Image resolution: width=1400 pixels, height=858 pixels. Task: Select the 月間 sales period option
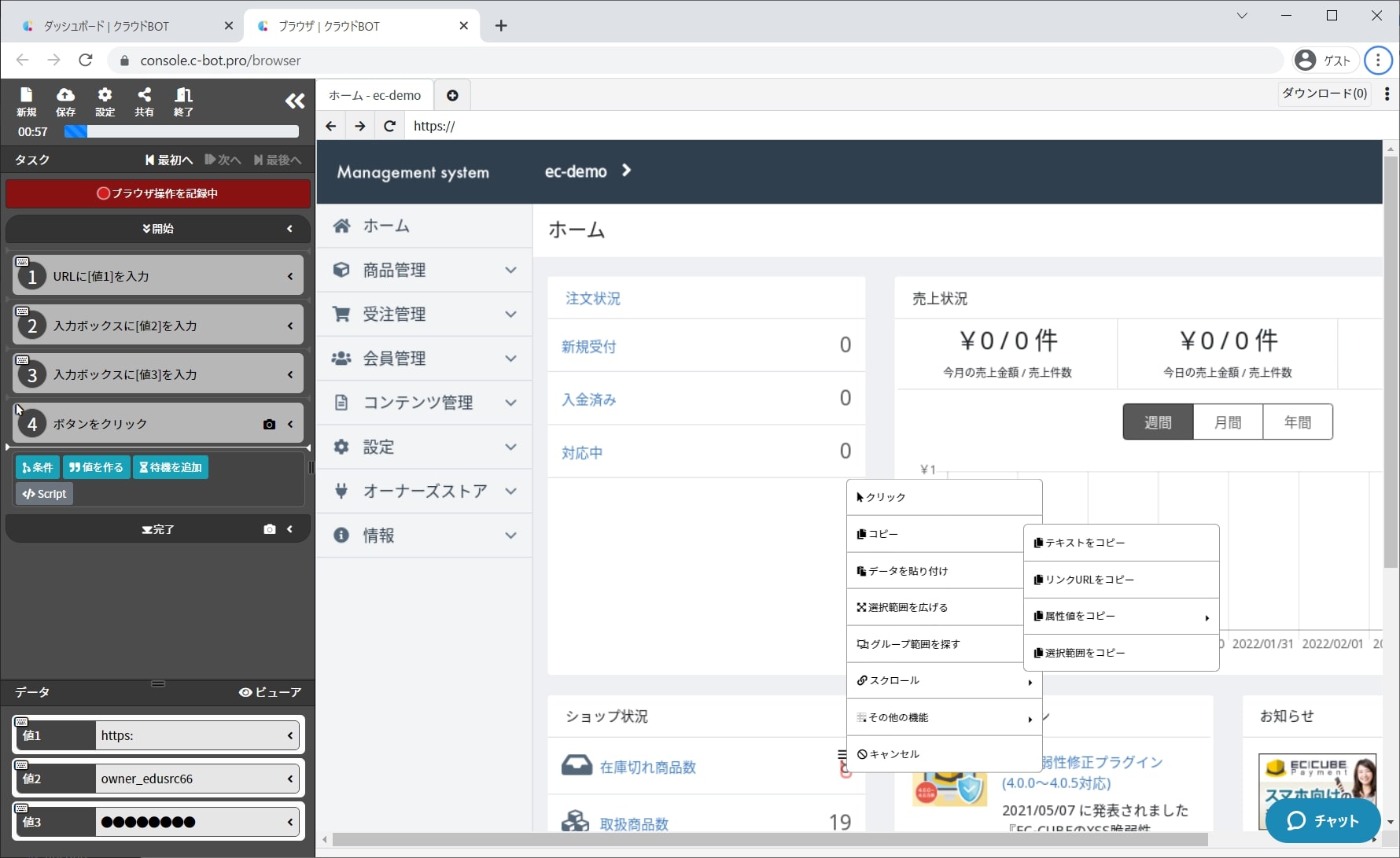pyautogui.click(x=1228, y=422)
